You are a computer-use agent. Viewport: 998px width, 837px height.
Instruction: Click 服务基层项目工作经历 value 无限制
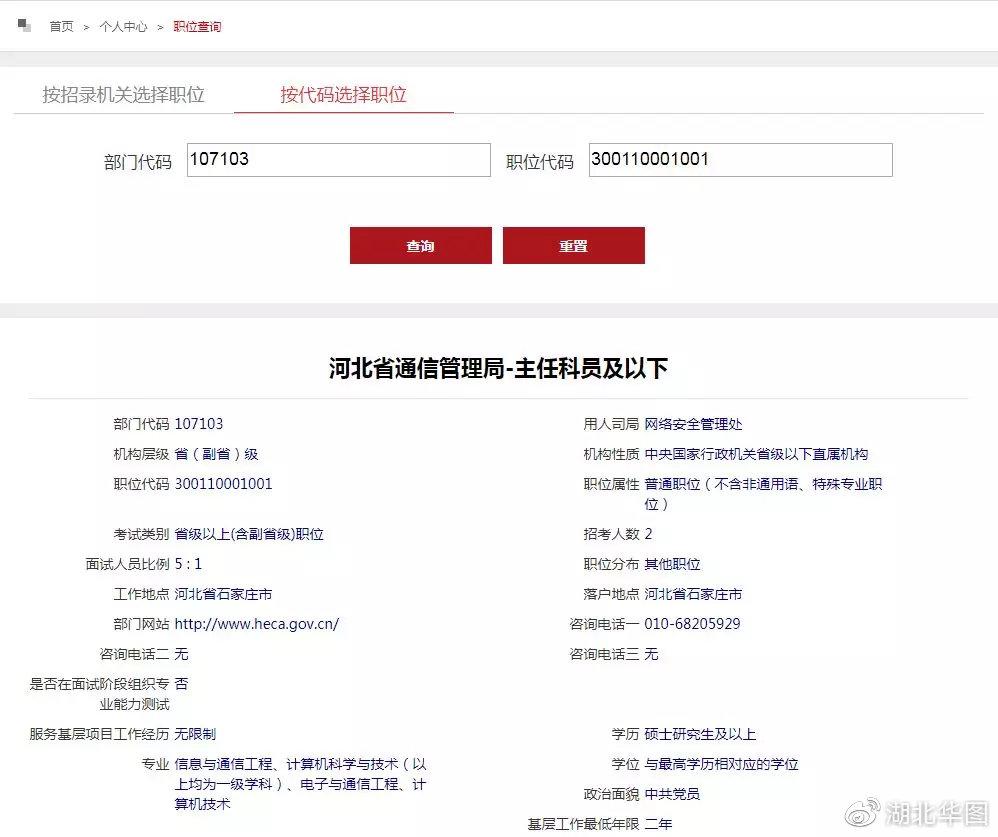(195, 734)
